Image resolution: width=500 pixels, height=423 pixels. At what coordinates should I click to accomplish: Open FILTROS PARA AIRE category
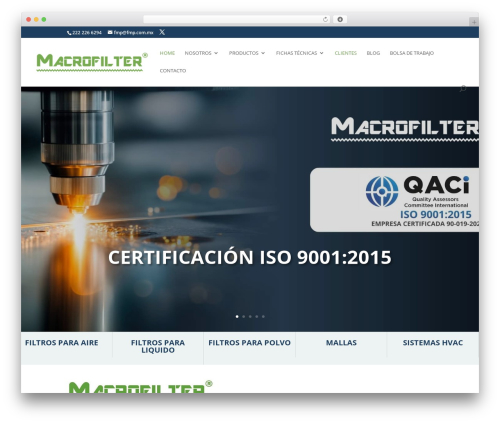tap(62, 343)
